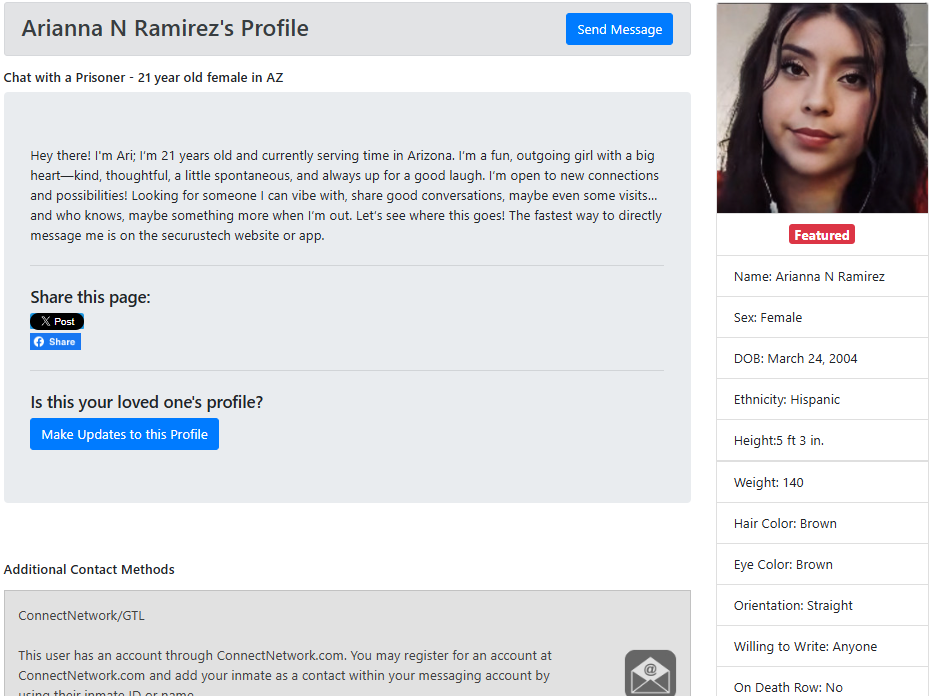Select the Arianna N Ramirez's Profile heading
929x696 pixels.
(x=165, y=28)
